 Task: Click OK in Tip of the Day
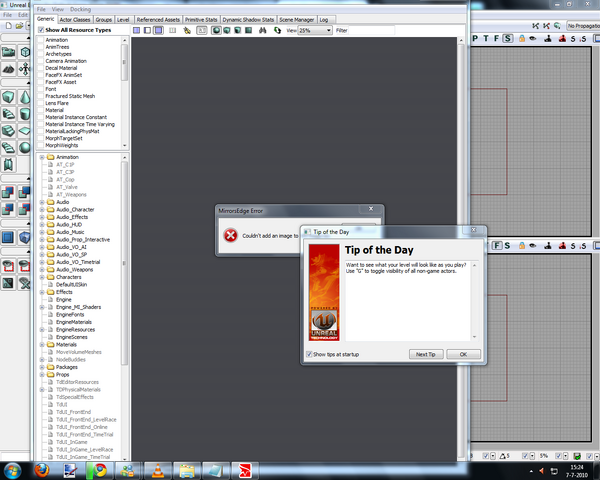point(463,354)
